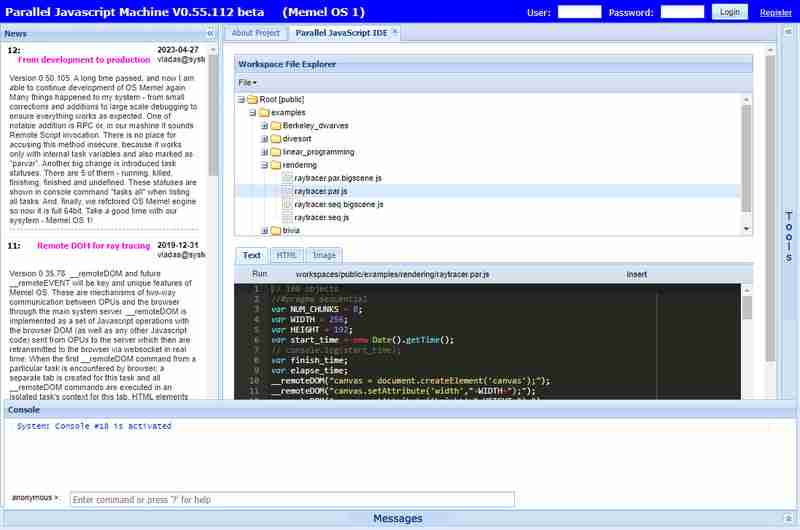Select the Parallel JavaScript IDE tab
The width and height of the screenshot is (800, 530).
pos(341,33)
